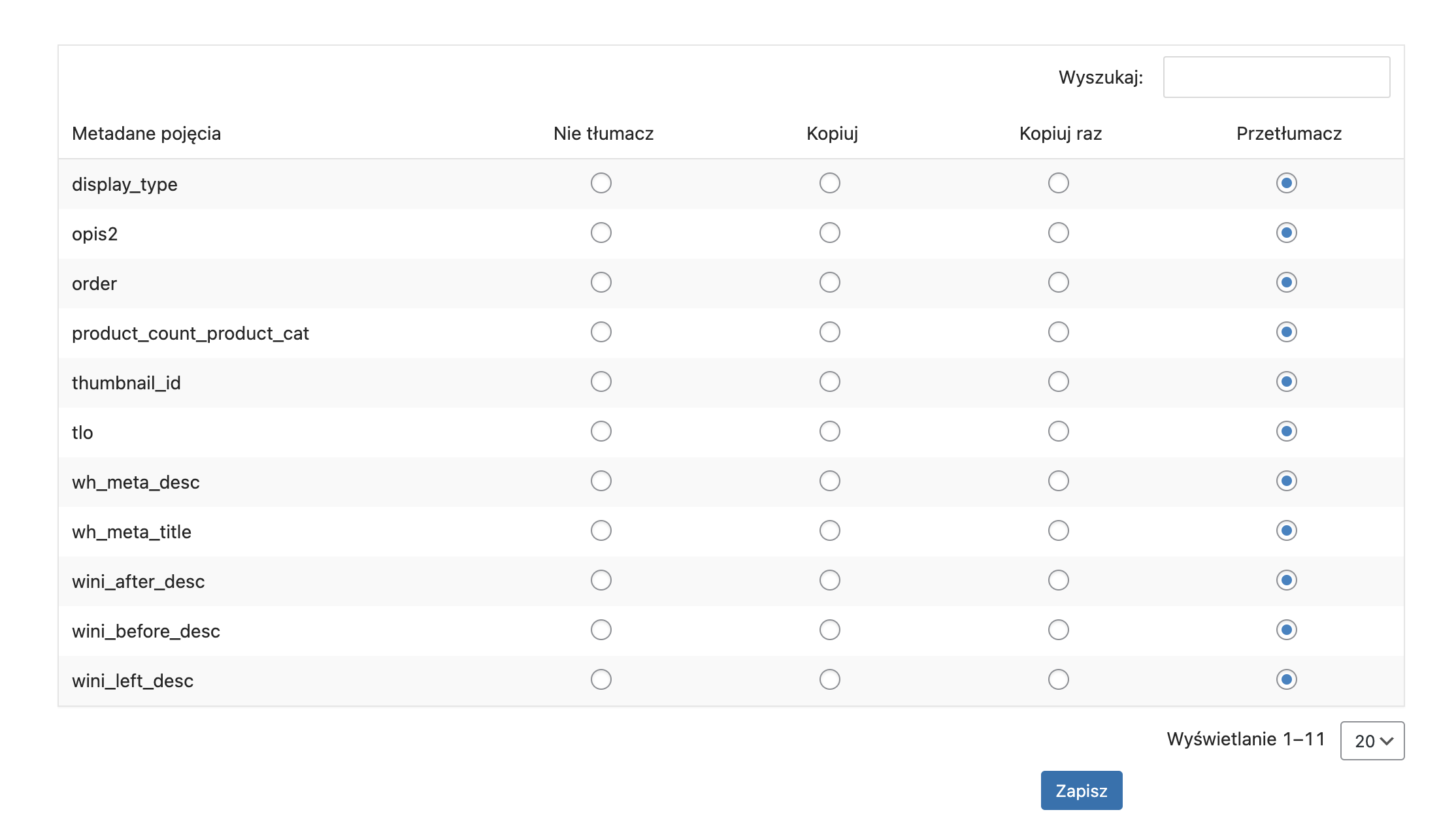This screenshot has width=1456, height=827.
Task: Select Kopiuj for wh_meta_desc
Action: (830, 481)
